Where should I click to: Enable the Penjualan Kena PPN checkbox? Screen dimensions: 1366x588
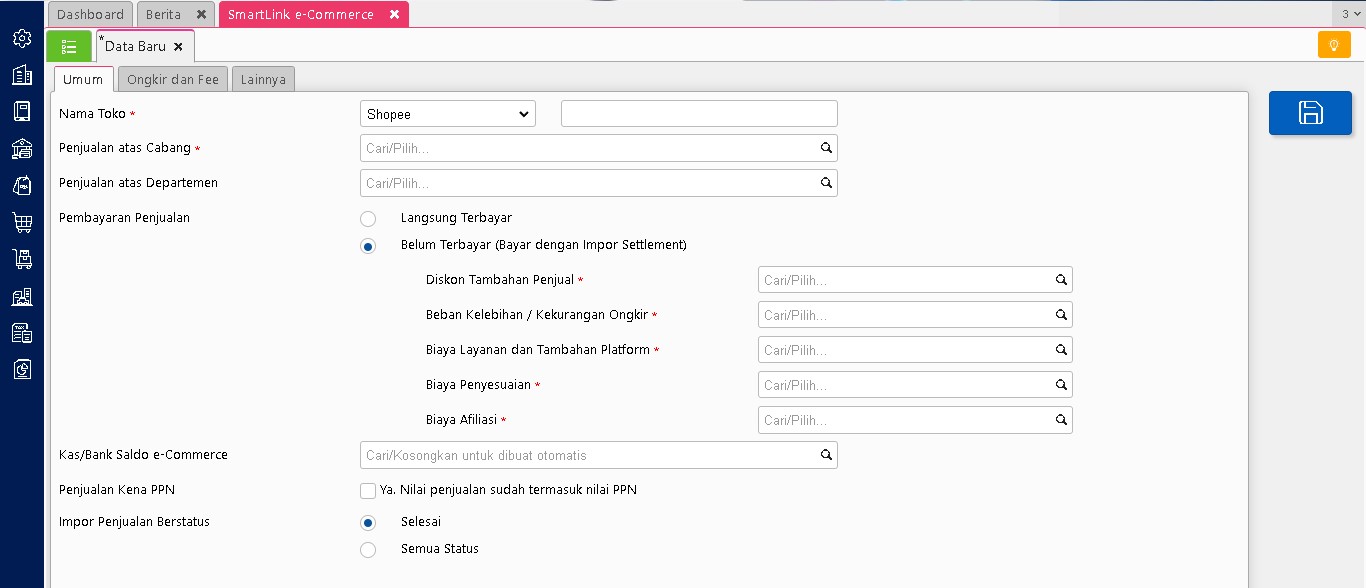pyautogui.click(x=368, y=490)
